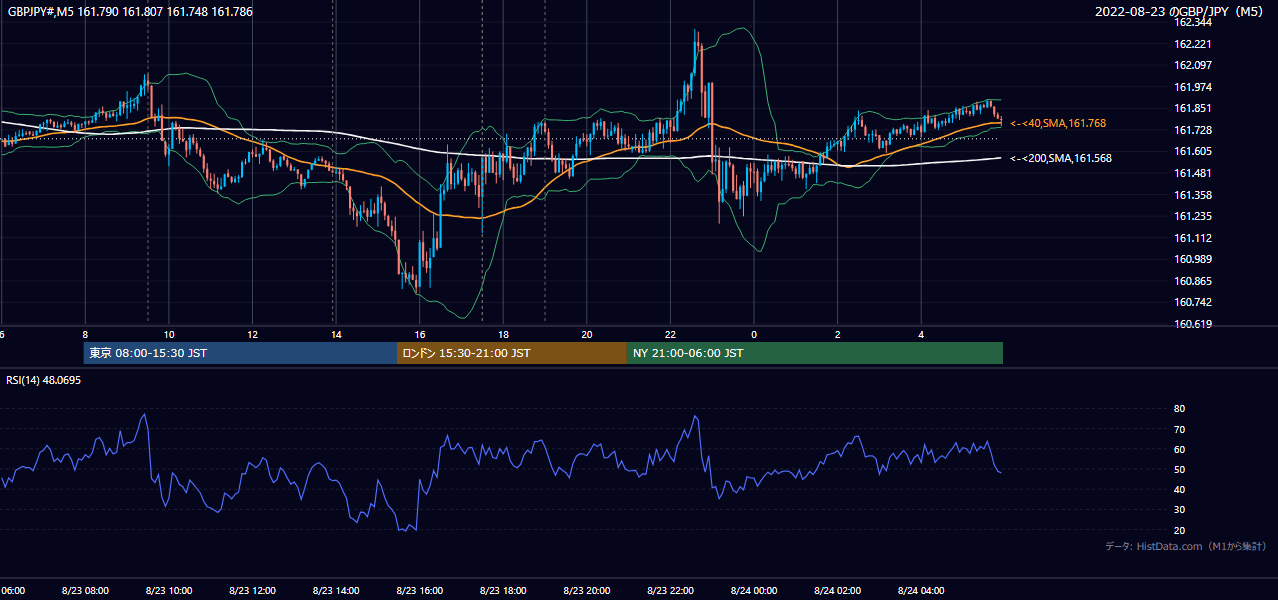
Task: Click the 8/23 16:00 time label
Action: pyautogui.click(x=420, y=591)
